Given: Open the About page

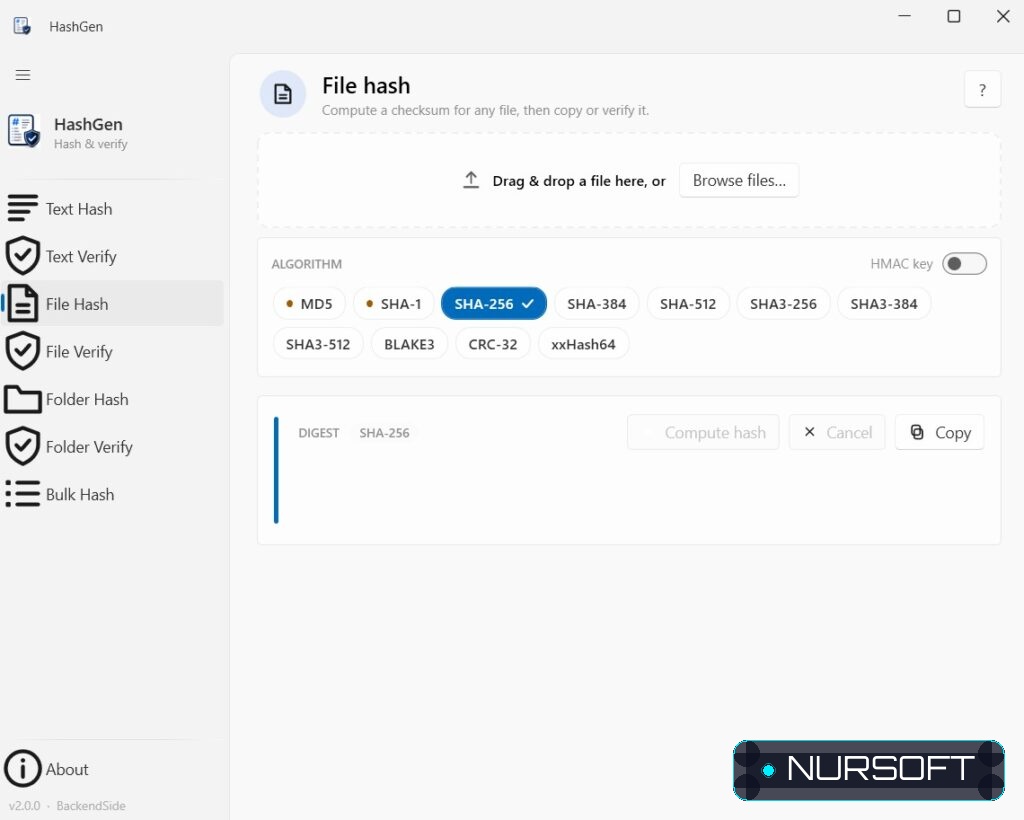Looking at the screenshot, I should point(112,768).
